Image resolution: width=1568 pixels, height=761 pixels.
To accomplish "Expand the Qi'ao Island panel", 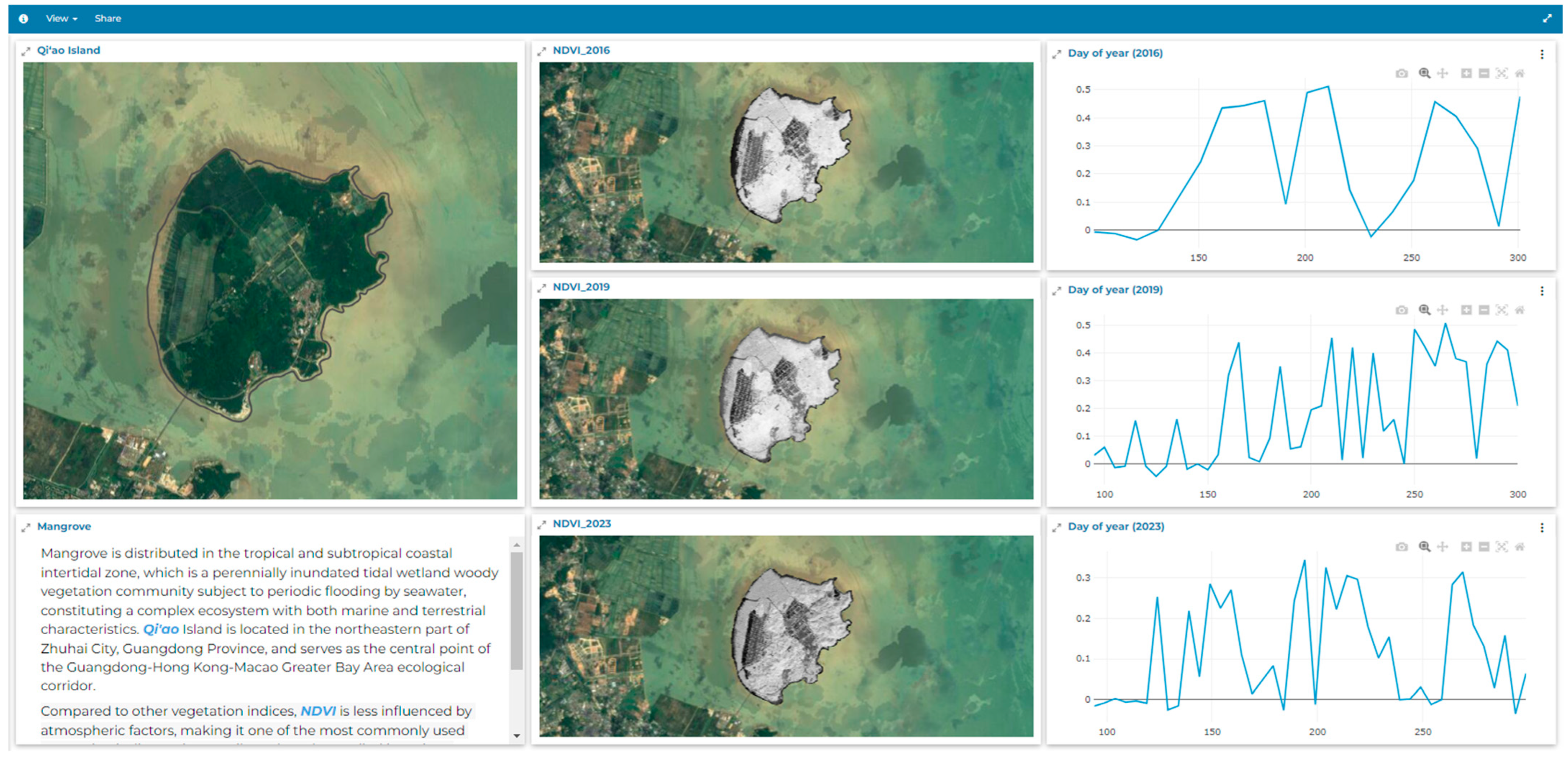I will [26, 52].
